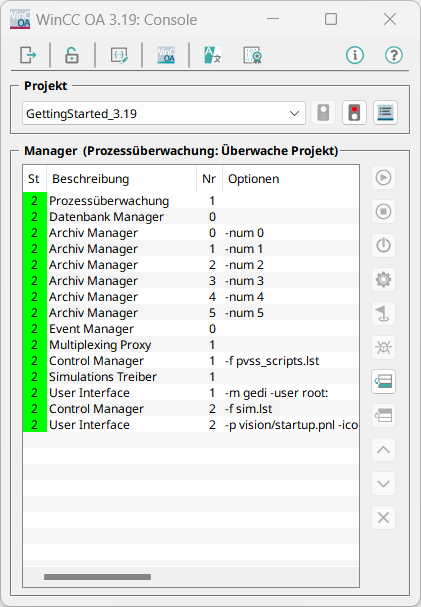Open the GettingStarted_3.19 project dropdown
The image size is (421, 607).
point(164,113)
